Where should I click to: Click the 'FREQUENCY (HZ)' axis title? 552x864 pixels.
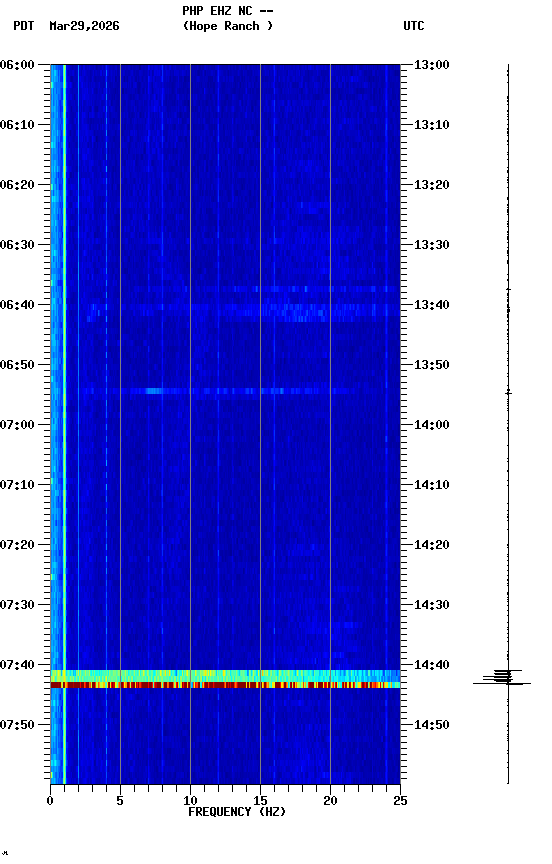[237, 812]
